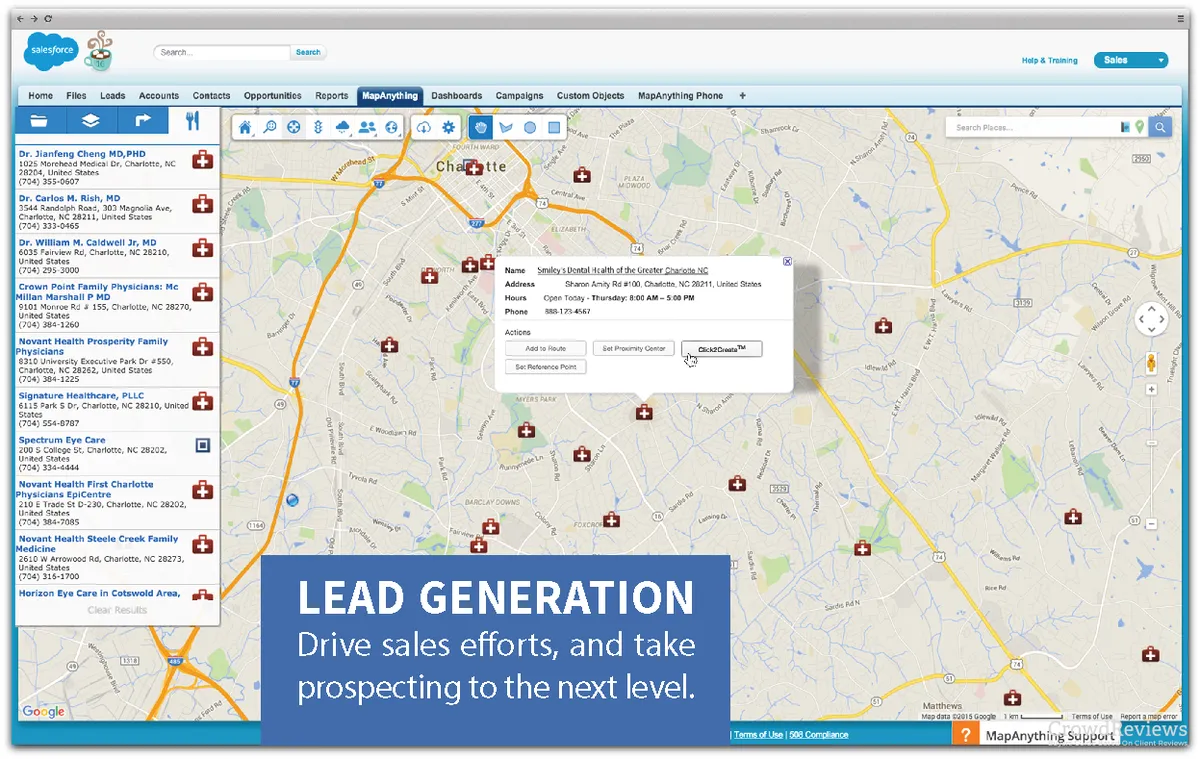Open the Campaigns tab

click(x=520, y=96)
